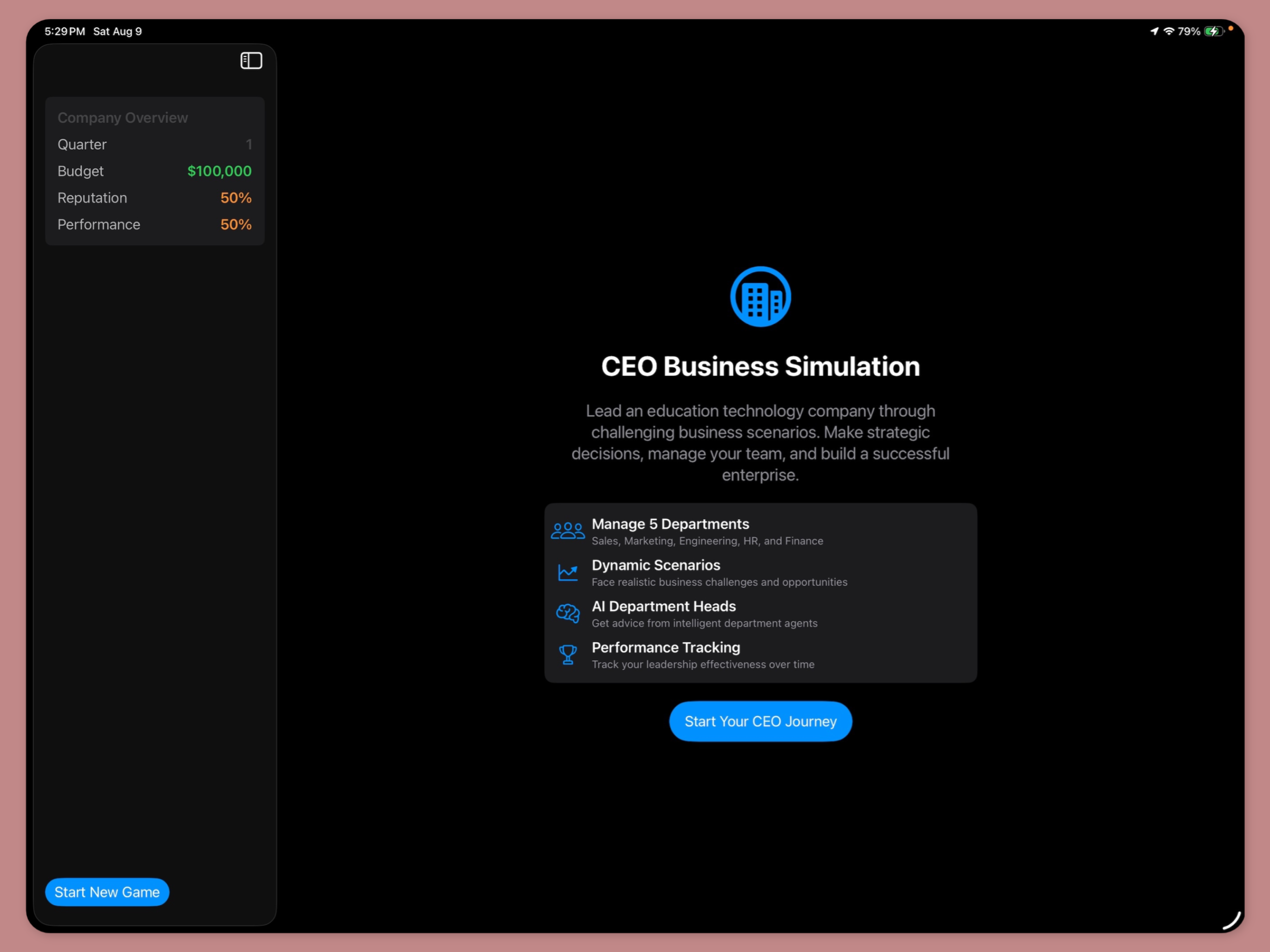Click the Quarter value 1
Screen dimensions: 1270x952
249,145
